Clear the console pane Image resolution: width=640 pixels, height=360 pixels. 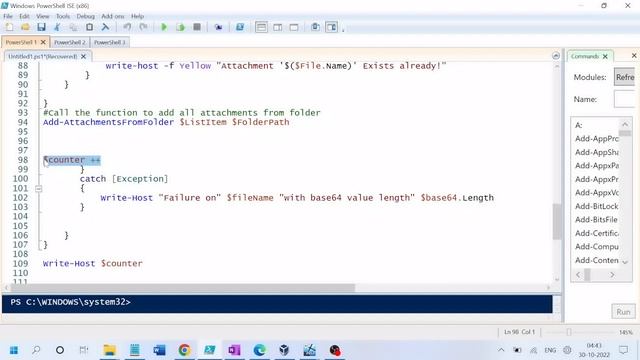click(x=105, y=27)
